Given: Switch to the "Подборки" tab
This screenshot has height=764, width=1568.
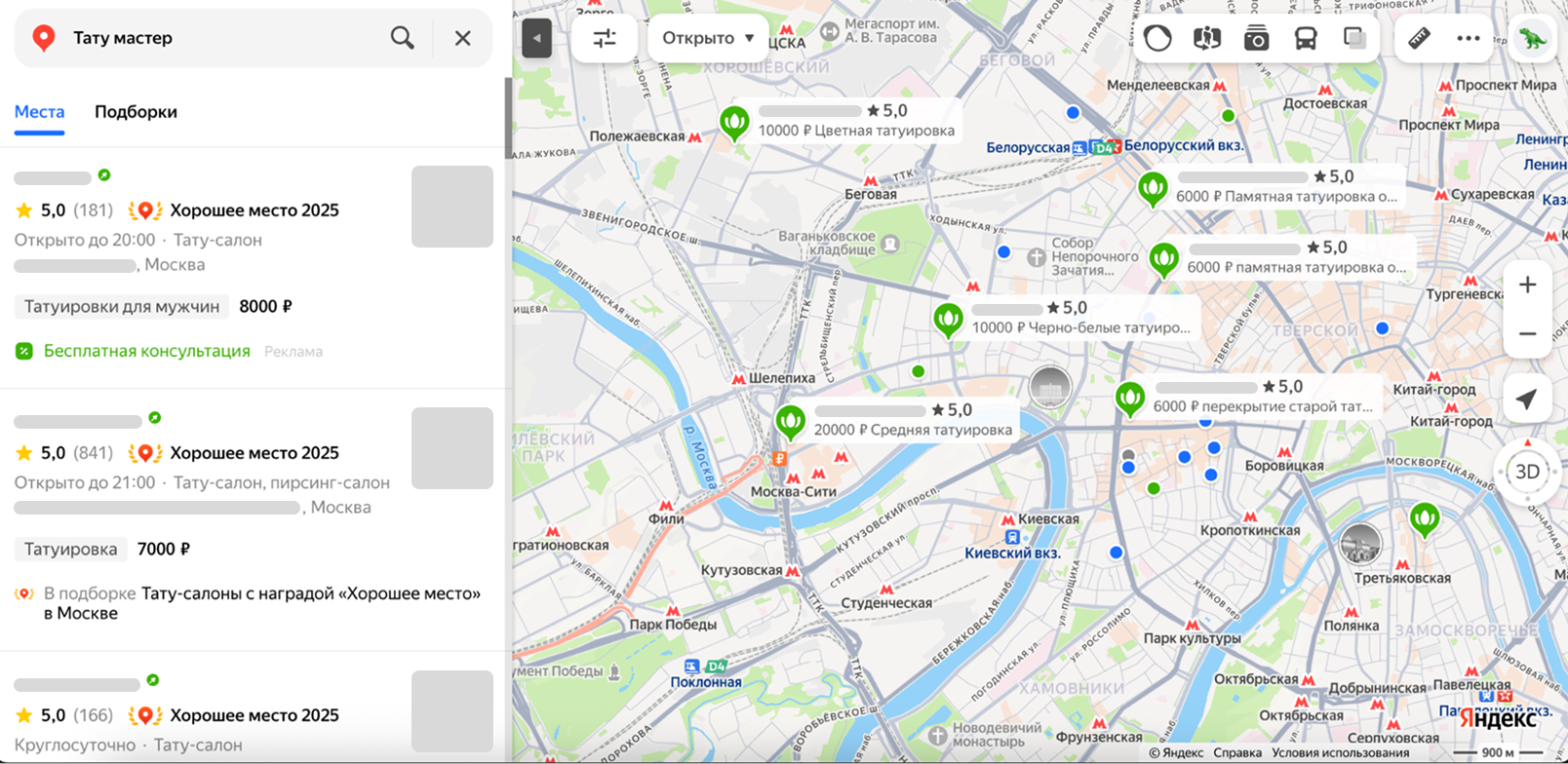Looking at the screenshot, I should (x=136, y=112).
